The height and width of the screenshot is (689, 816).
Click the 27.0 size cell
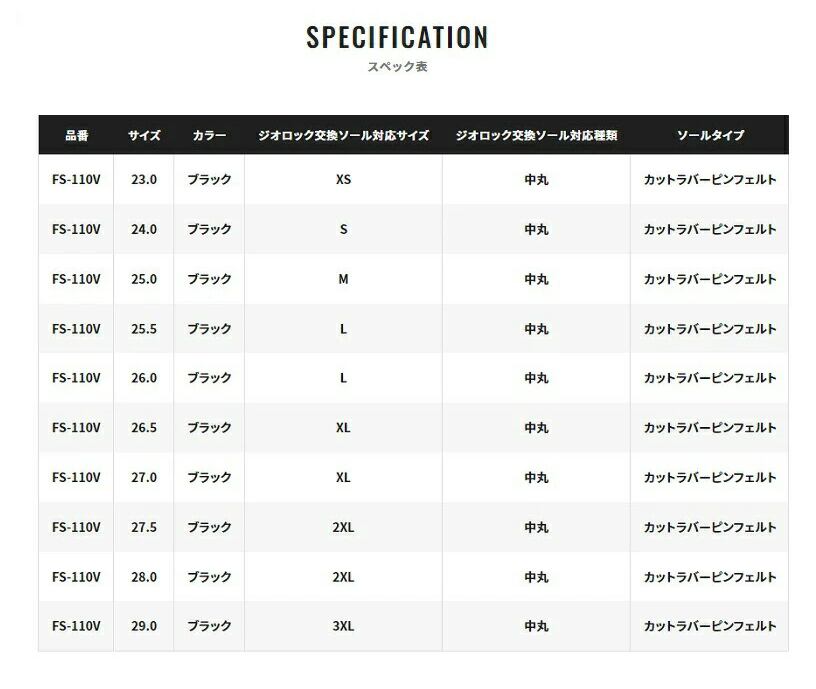point(144,478)
